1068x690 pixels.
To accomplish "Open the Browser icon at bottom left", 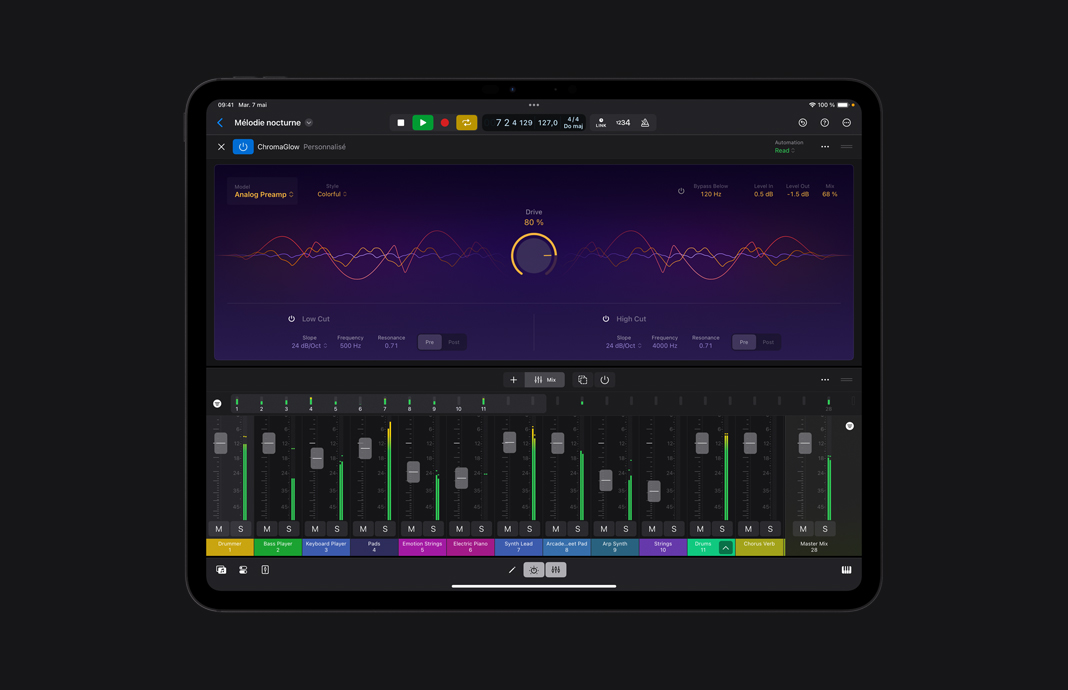I will [220, 570].
